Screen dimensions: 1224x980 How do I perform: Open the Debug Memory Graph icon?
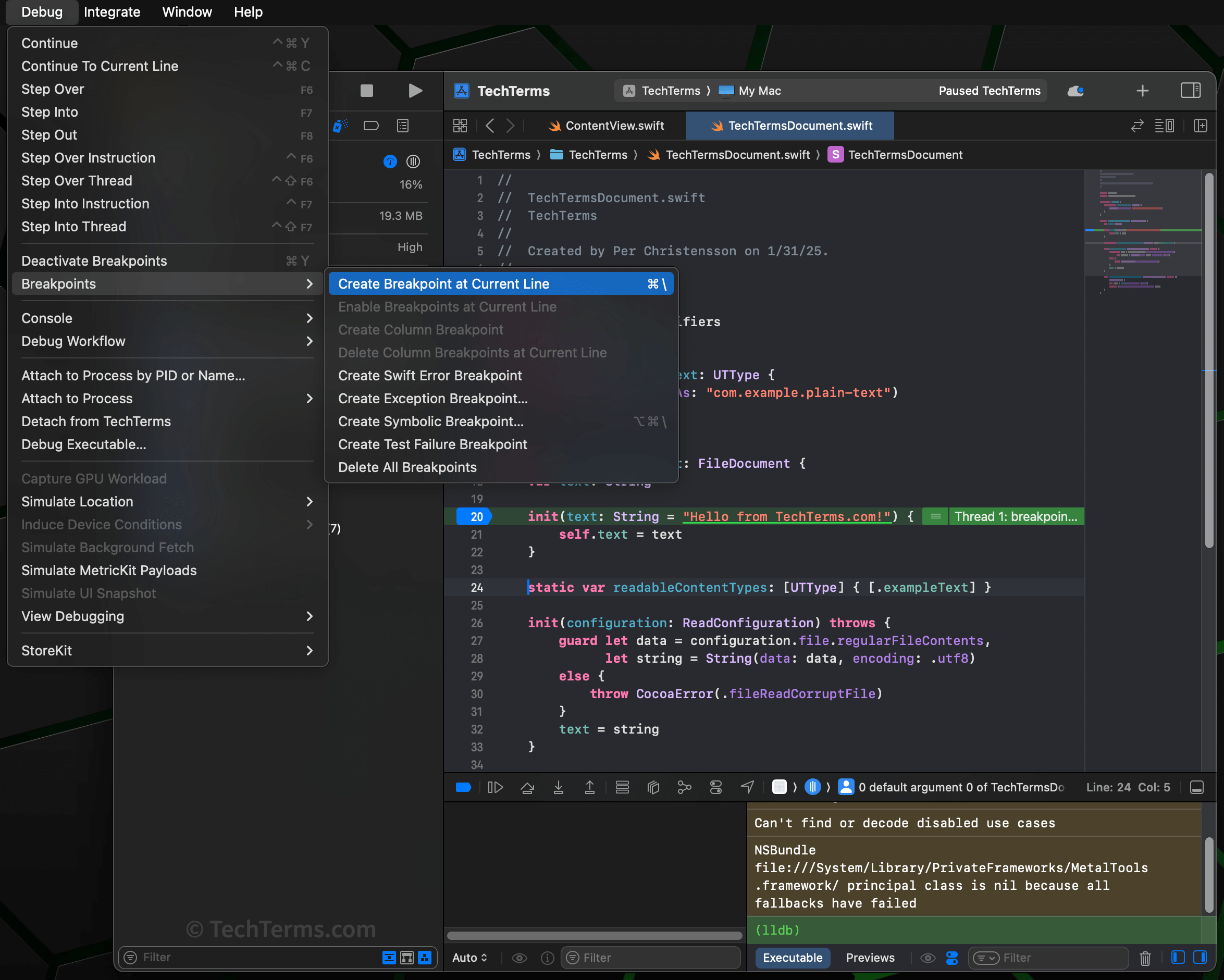coord(685,787)
